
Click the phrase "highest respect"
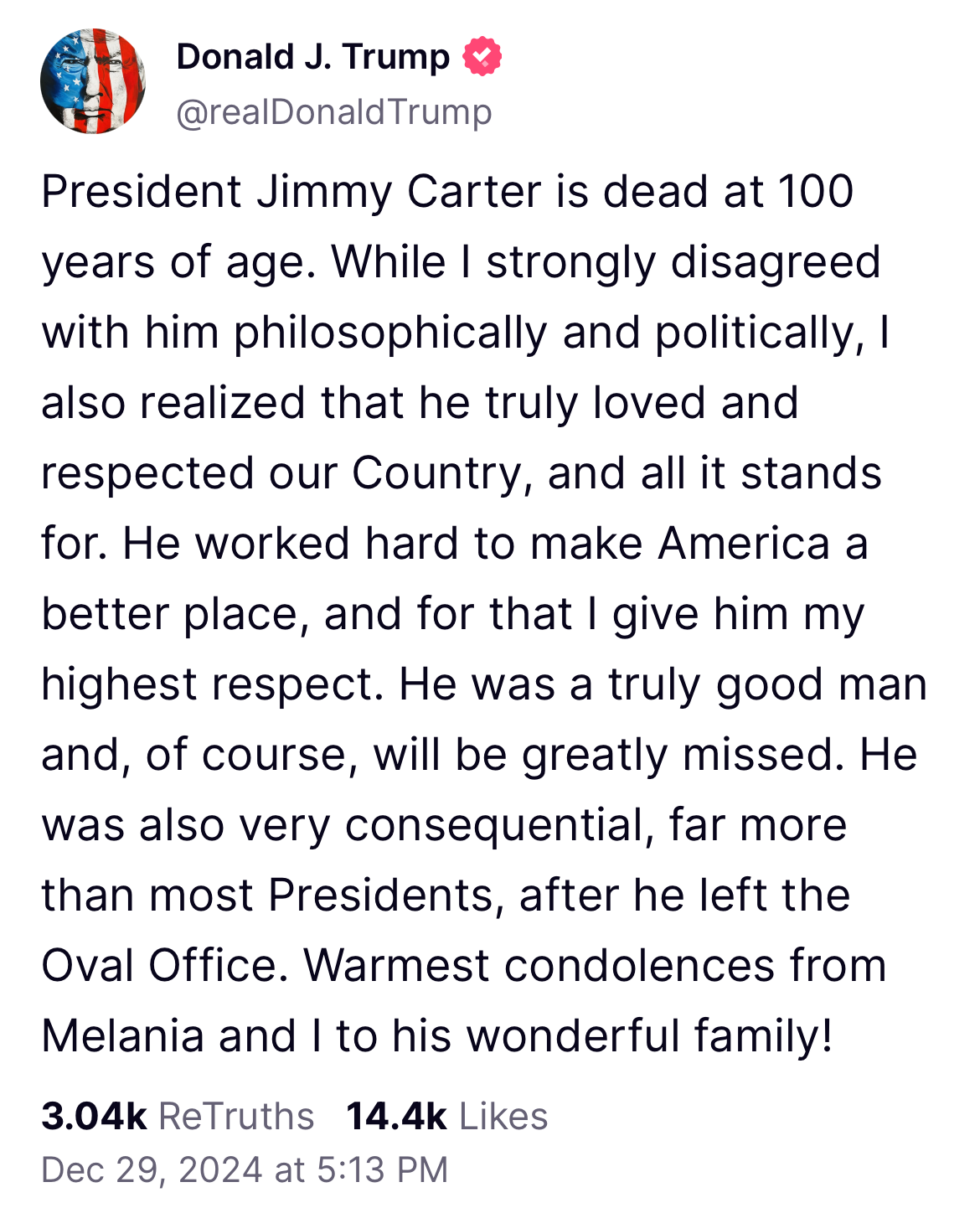(213, 684)
